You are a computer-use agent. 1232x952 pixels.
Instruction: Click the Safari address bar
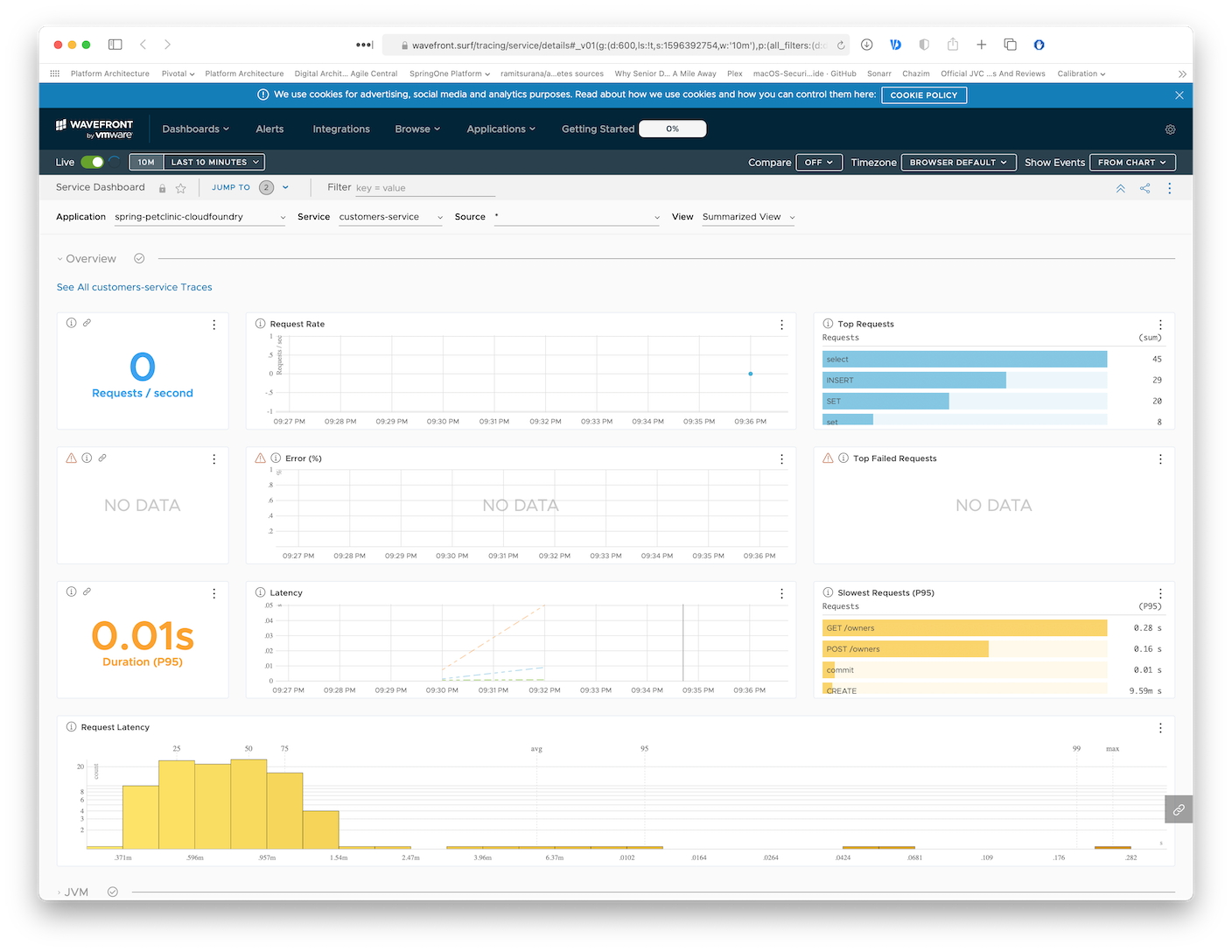(618, 45)
